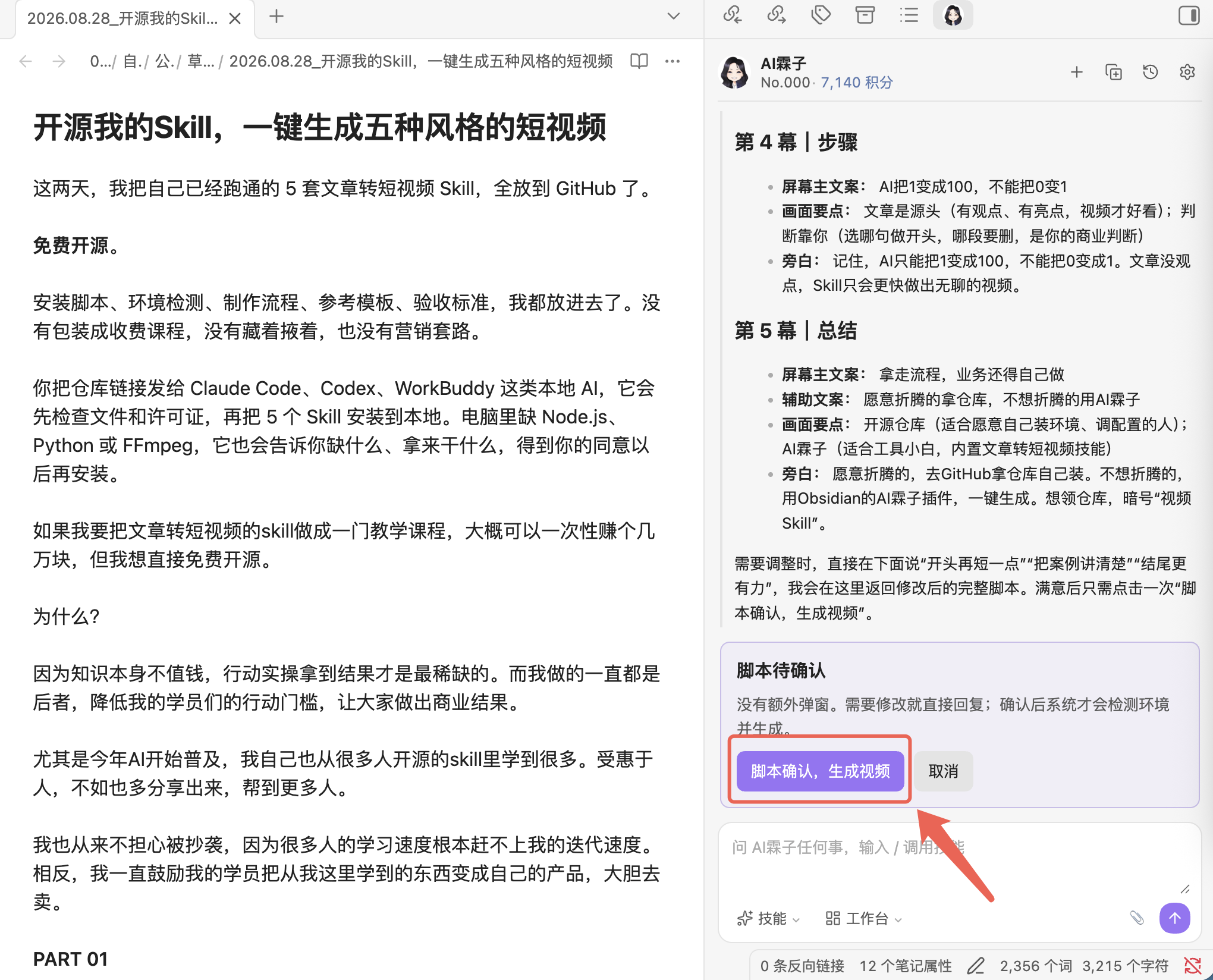Switch to reading view with the book icon

(x=639, y=61)
